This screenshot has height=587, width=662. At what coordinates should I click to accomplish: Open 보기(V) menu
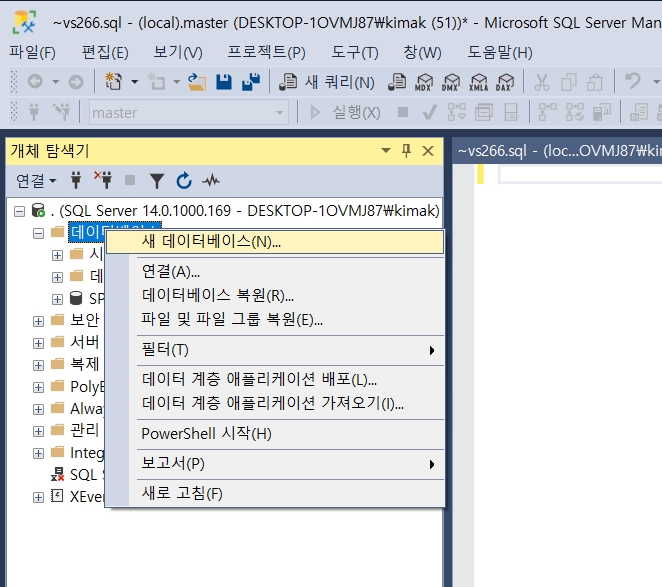point(178,52)
